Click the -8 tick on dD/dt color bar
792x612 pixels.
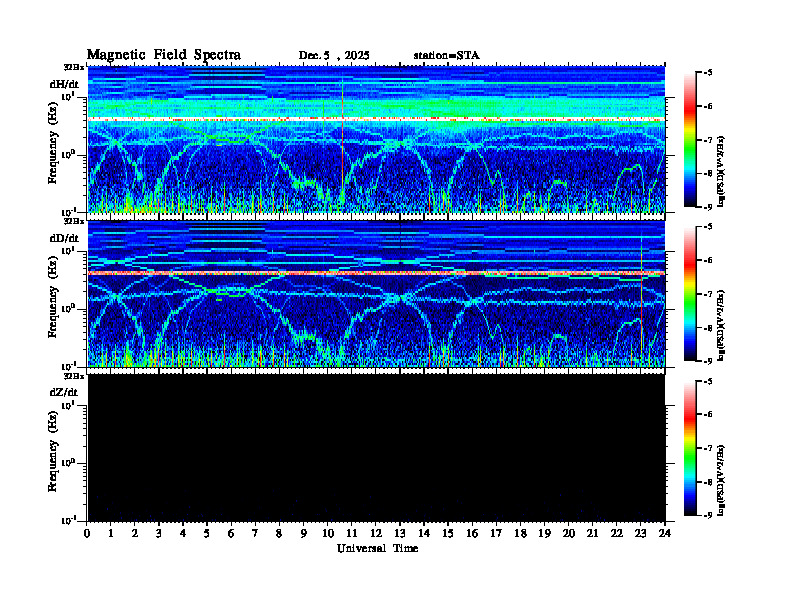[708, 327]
